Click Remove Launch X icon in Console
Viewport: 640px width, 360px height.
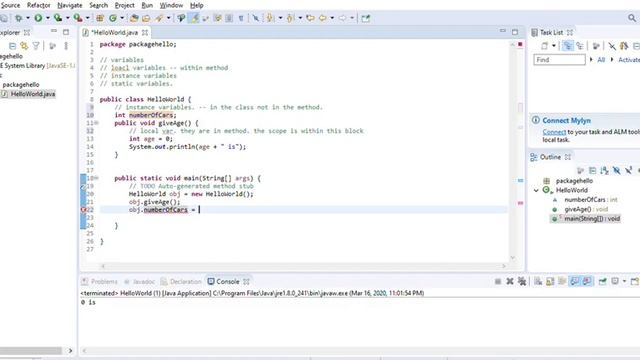pyautogui.click(x=510, y=281)
